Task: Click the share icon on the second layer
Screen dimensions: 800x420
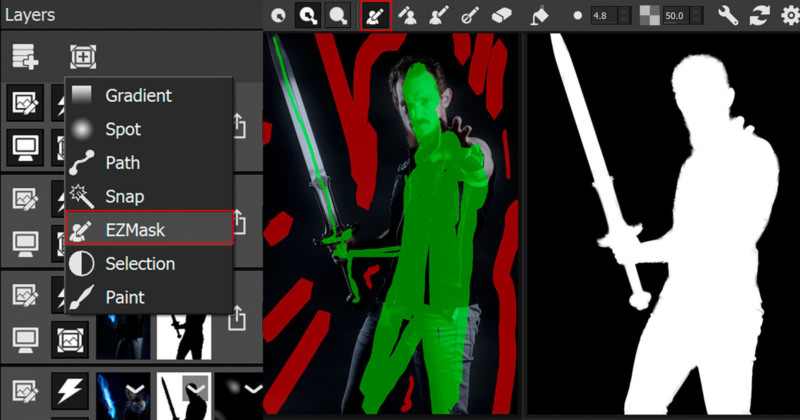Action: [x=238, y=223]
